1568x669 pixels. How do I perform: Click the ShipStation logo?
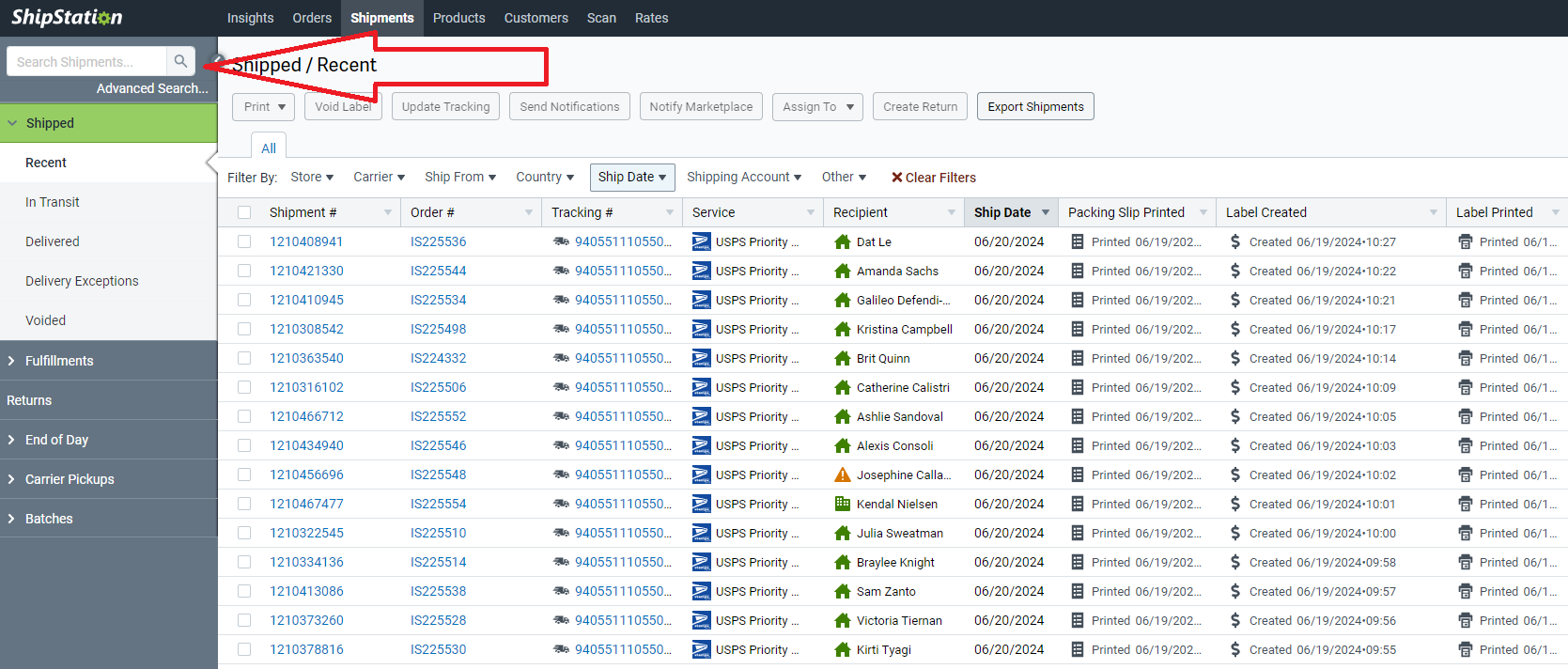[67, 17]
